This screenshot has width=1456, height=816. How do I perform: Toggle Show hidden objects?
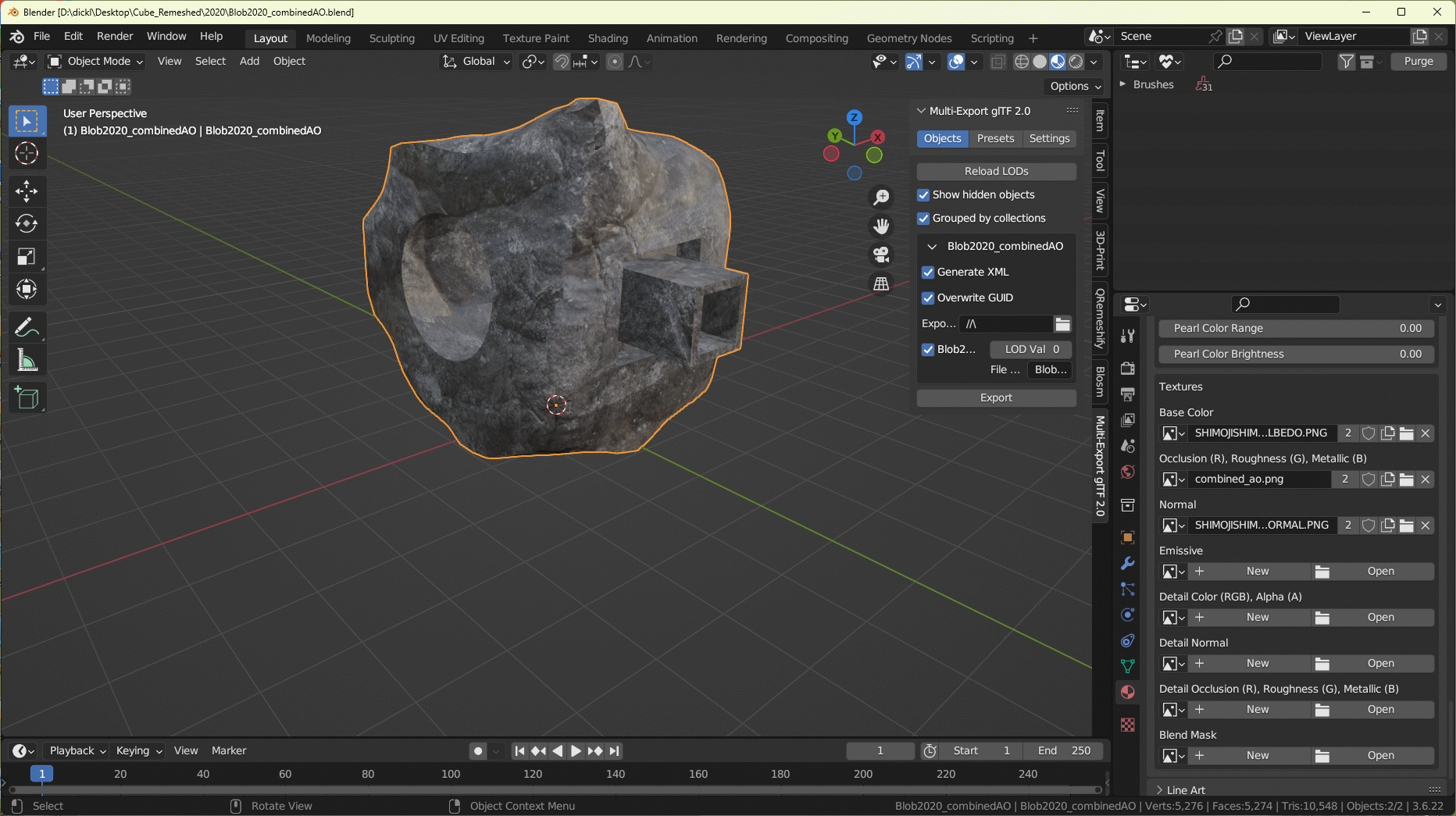coord(923,195)
